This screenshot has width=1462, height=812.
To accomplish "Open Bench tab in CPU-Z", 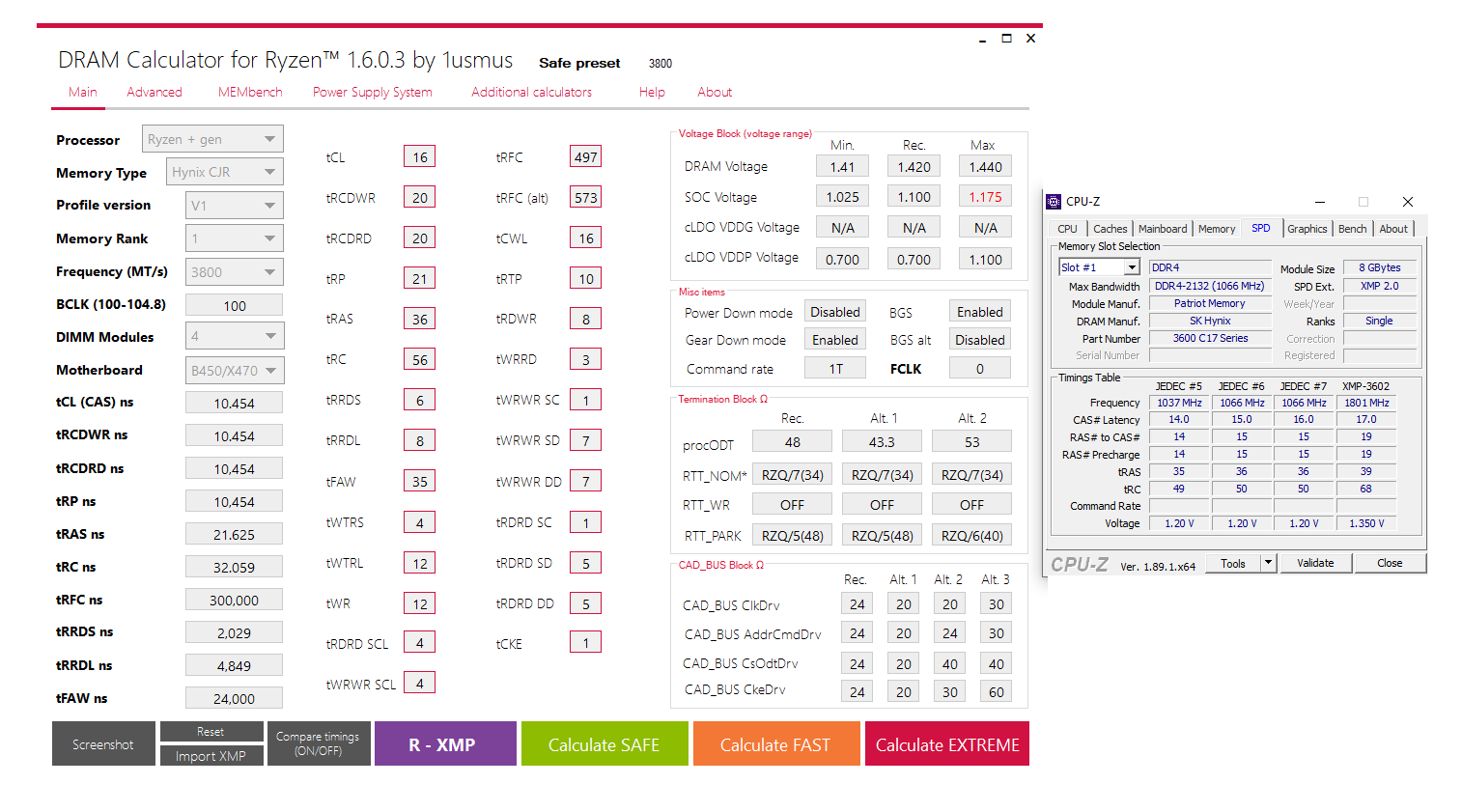I will coord(1352,229).
